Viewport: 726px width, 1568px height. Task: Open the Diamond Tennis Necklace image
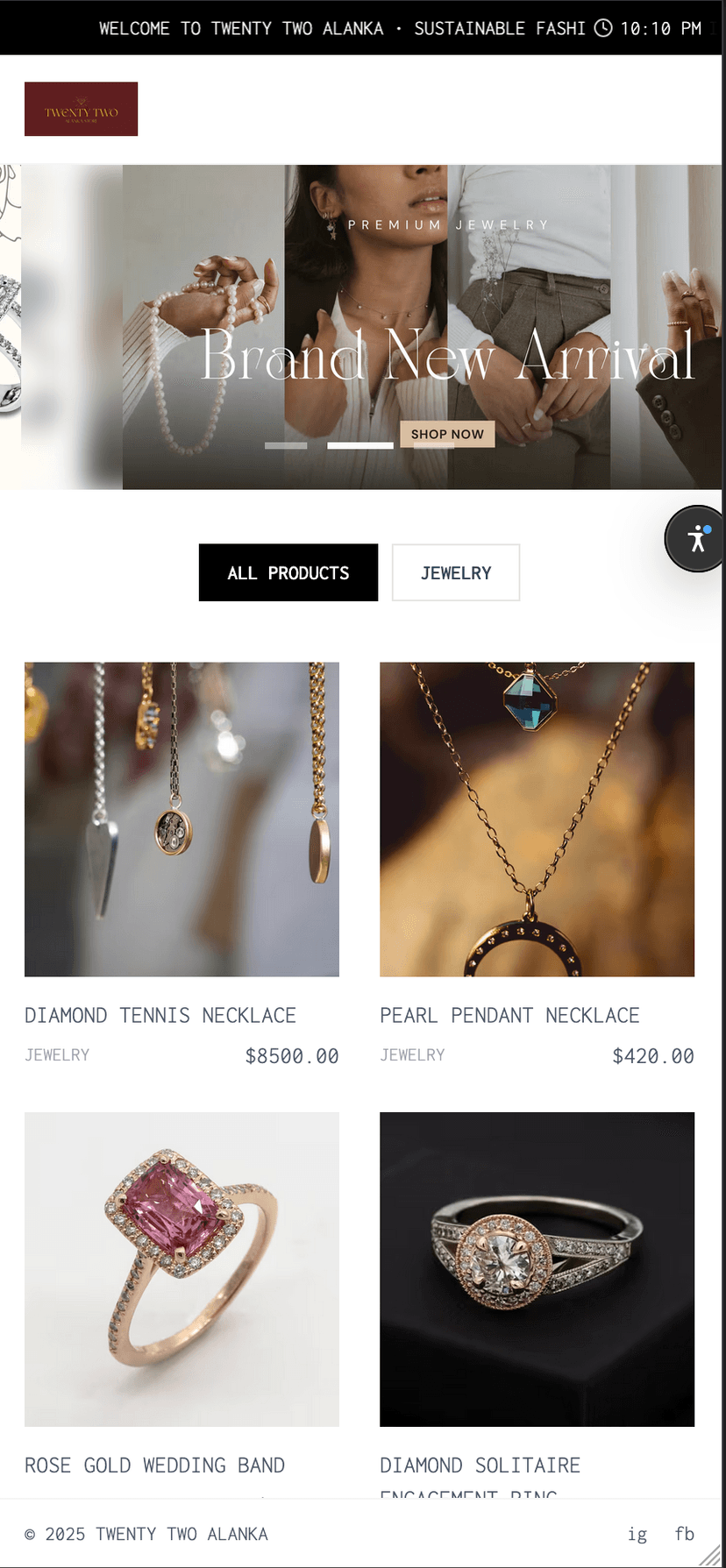pos(181,819)
